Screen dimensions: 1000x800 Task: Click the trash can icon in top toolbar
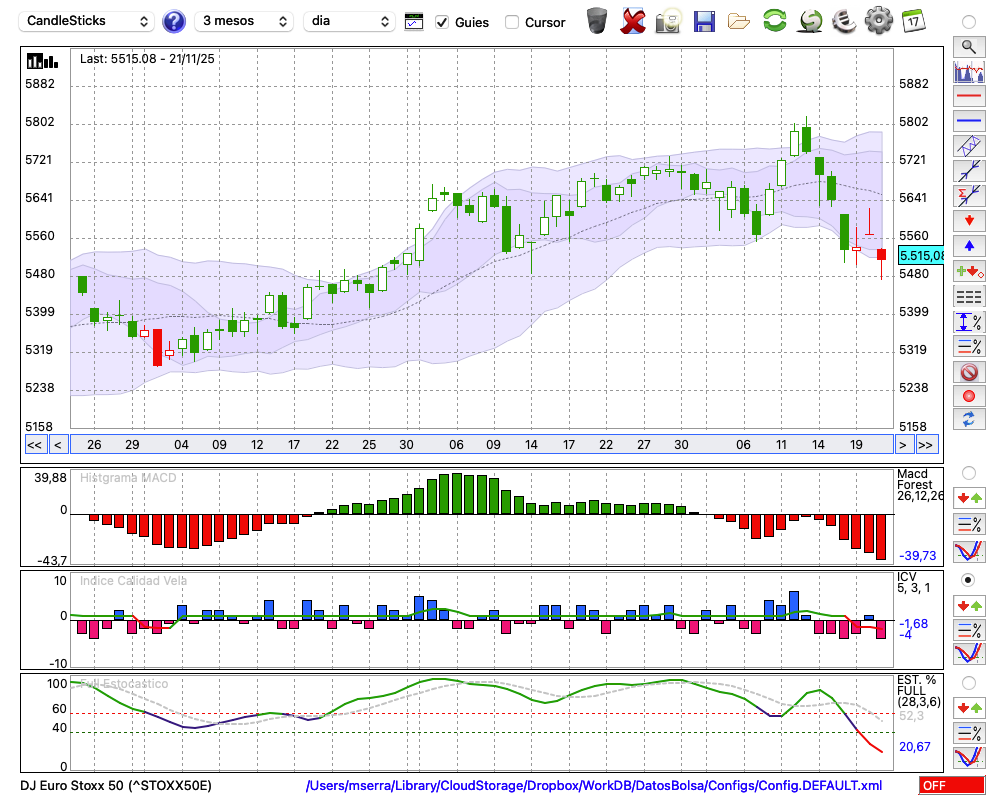[597, 21]
